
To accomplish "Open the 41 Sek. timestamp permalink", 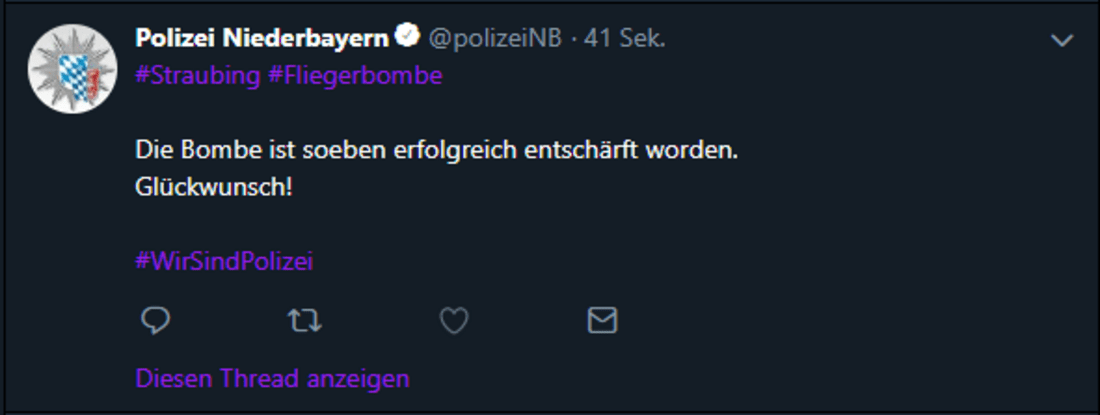I will (626, 38).
